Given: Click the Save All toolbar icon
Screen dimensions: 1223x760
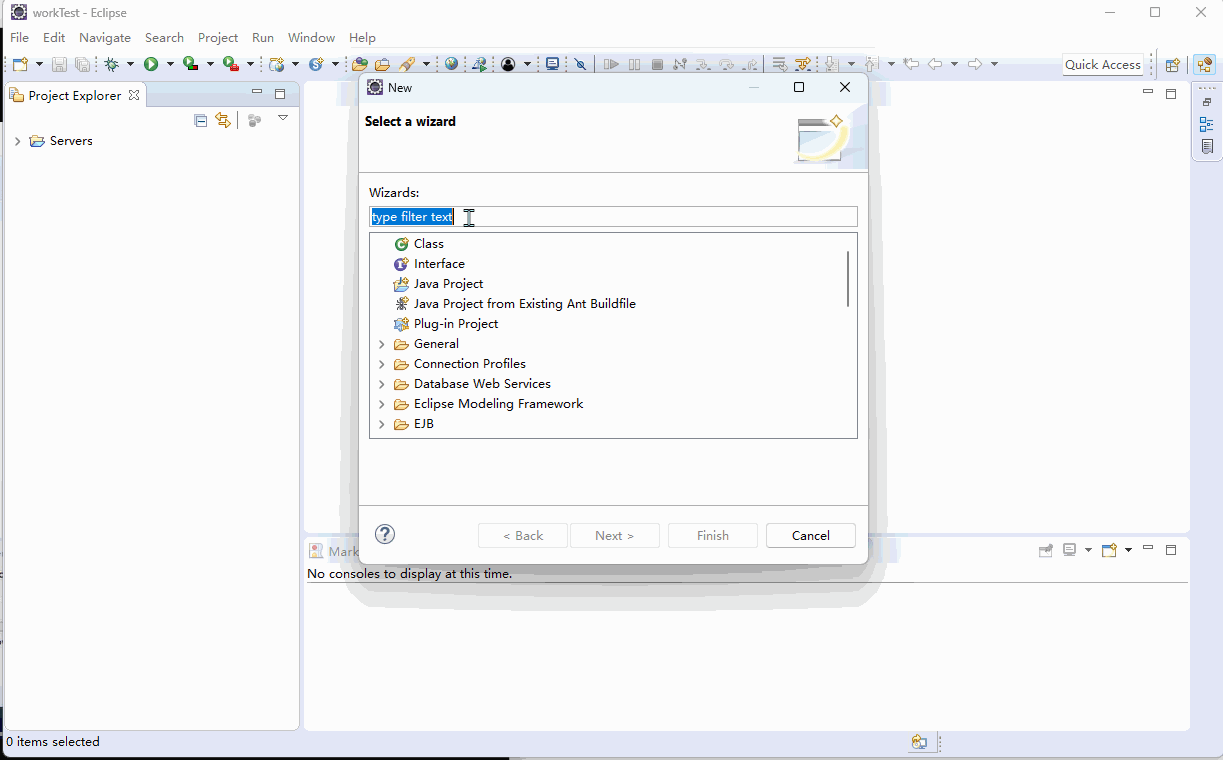Looking at the screenshot, I should (x=82, y=64).
